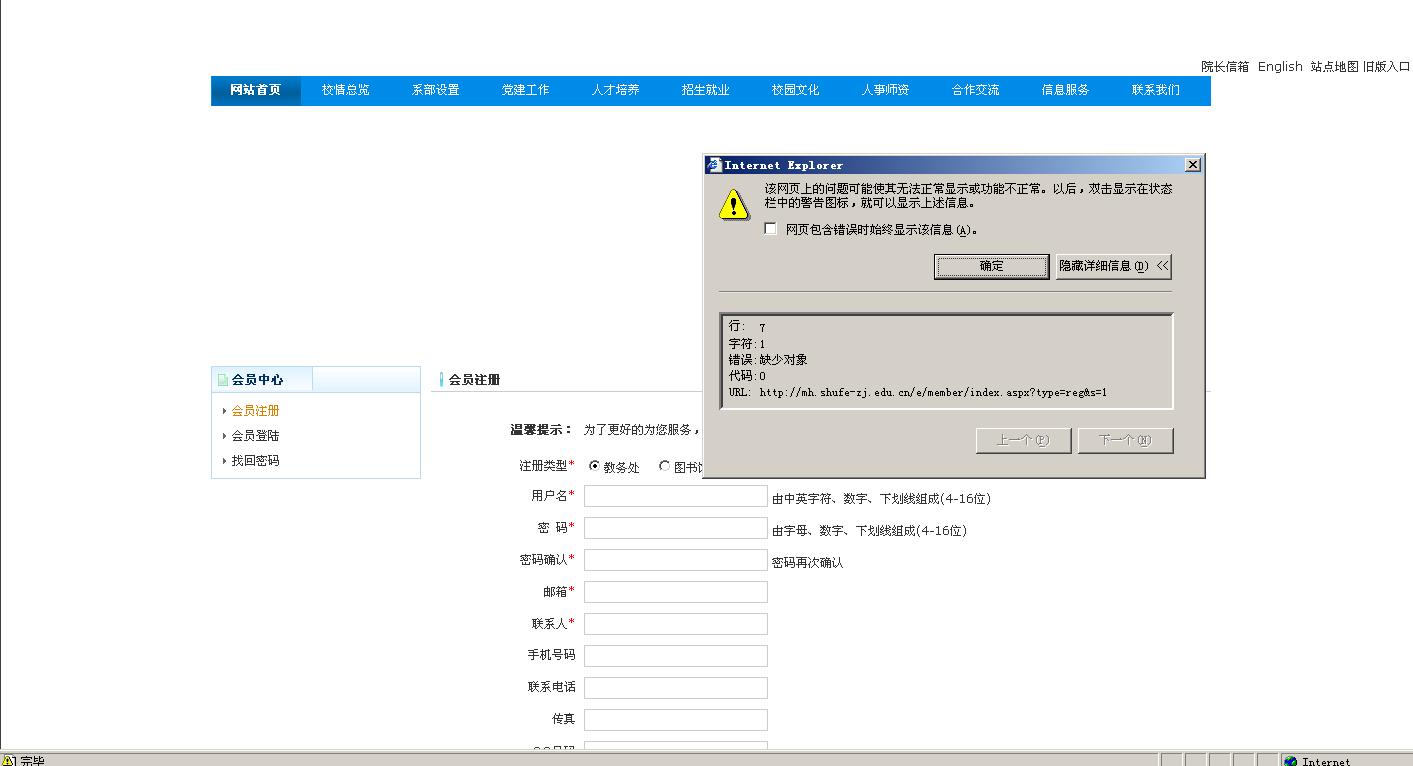Close the Internet Explorer error dialog
This screenshot has height=766, width=1413.
[x=1192, y=164]
